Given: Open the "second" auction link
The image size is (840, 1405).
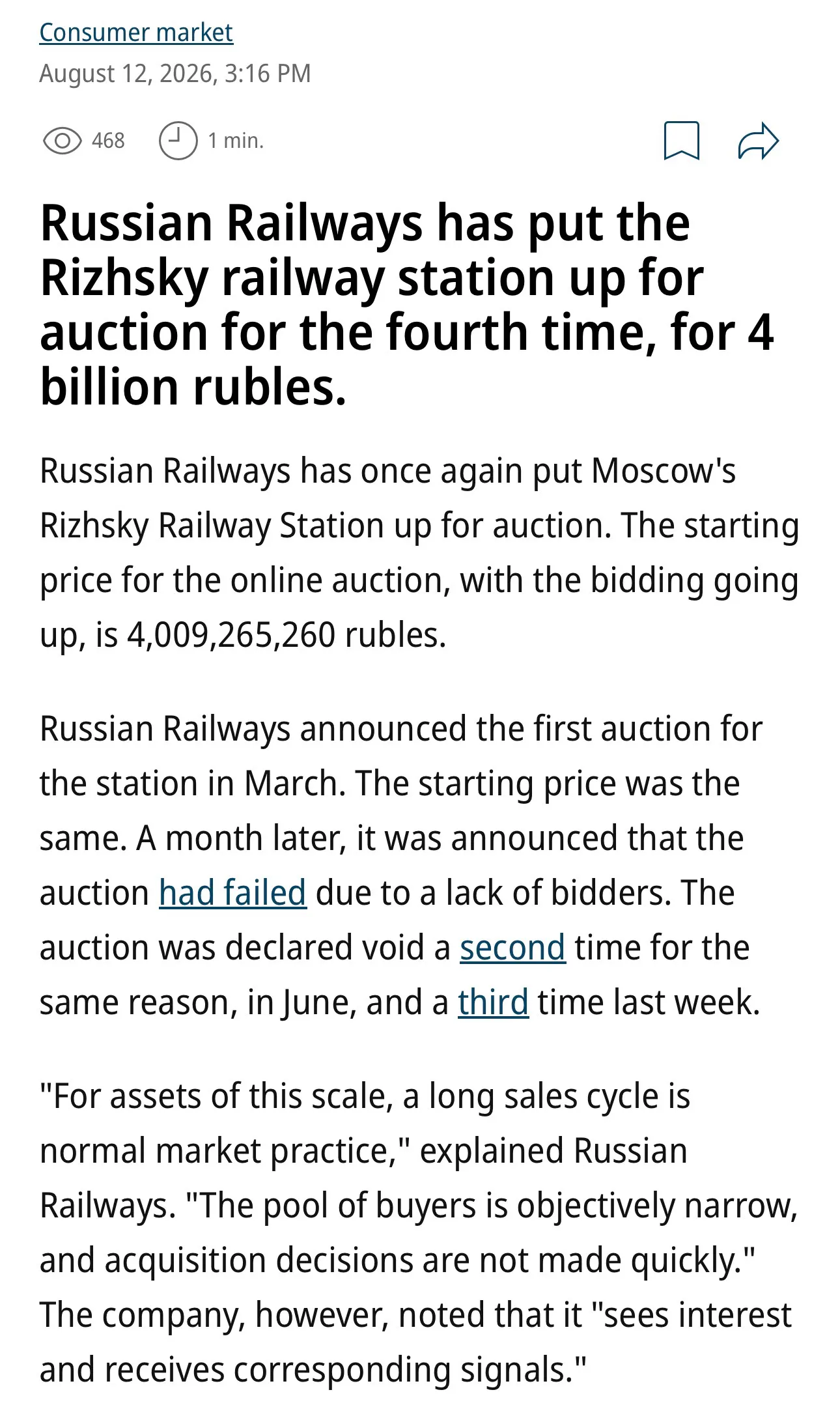Looking at the screenshot, I should point(512,947).
